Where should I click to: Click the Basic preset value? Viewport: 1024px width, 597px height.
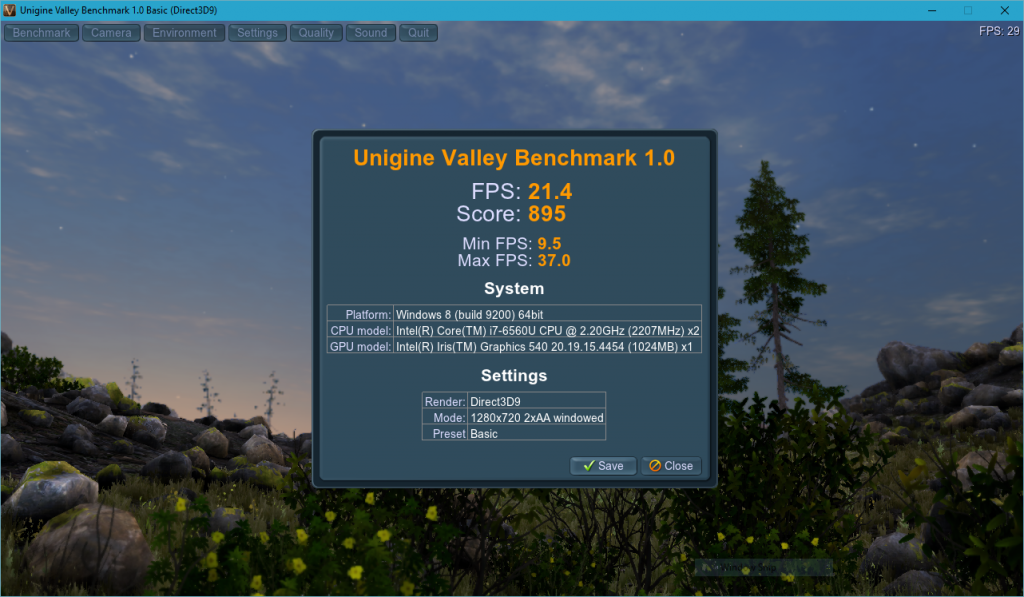click(537, 433)
